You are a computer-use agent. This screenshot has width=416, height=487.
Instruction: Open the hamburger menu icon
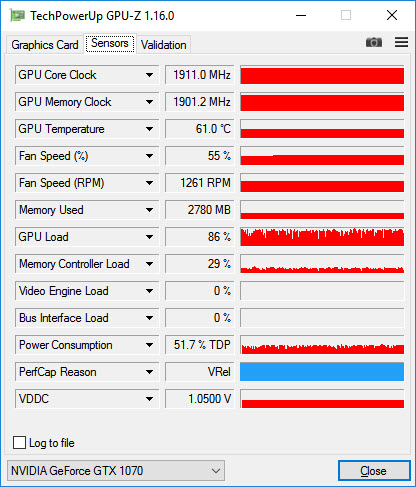point(401,42)
